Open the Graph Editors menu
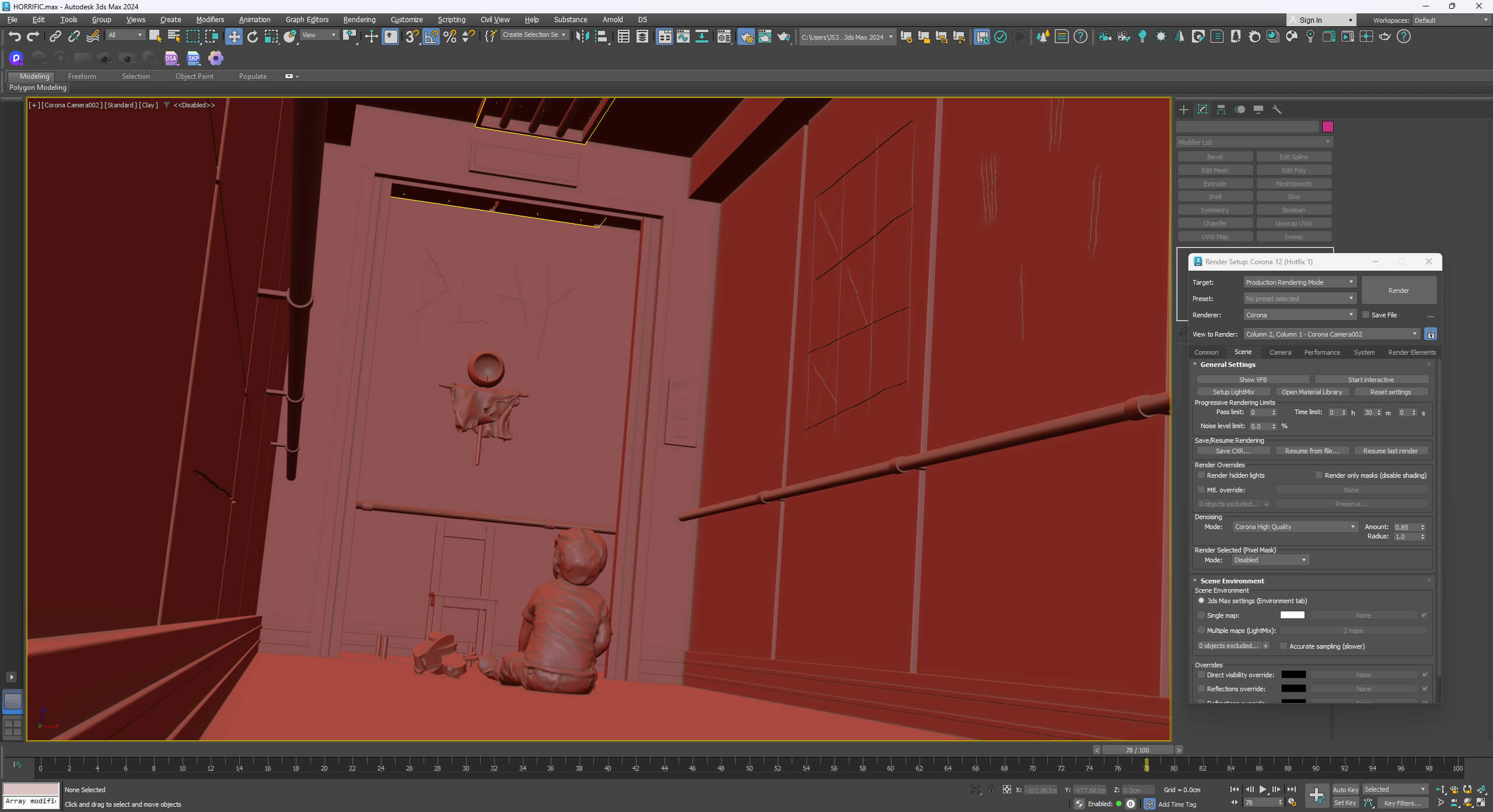1493x812 pixels. coord(307,20)
